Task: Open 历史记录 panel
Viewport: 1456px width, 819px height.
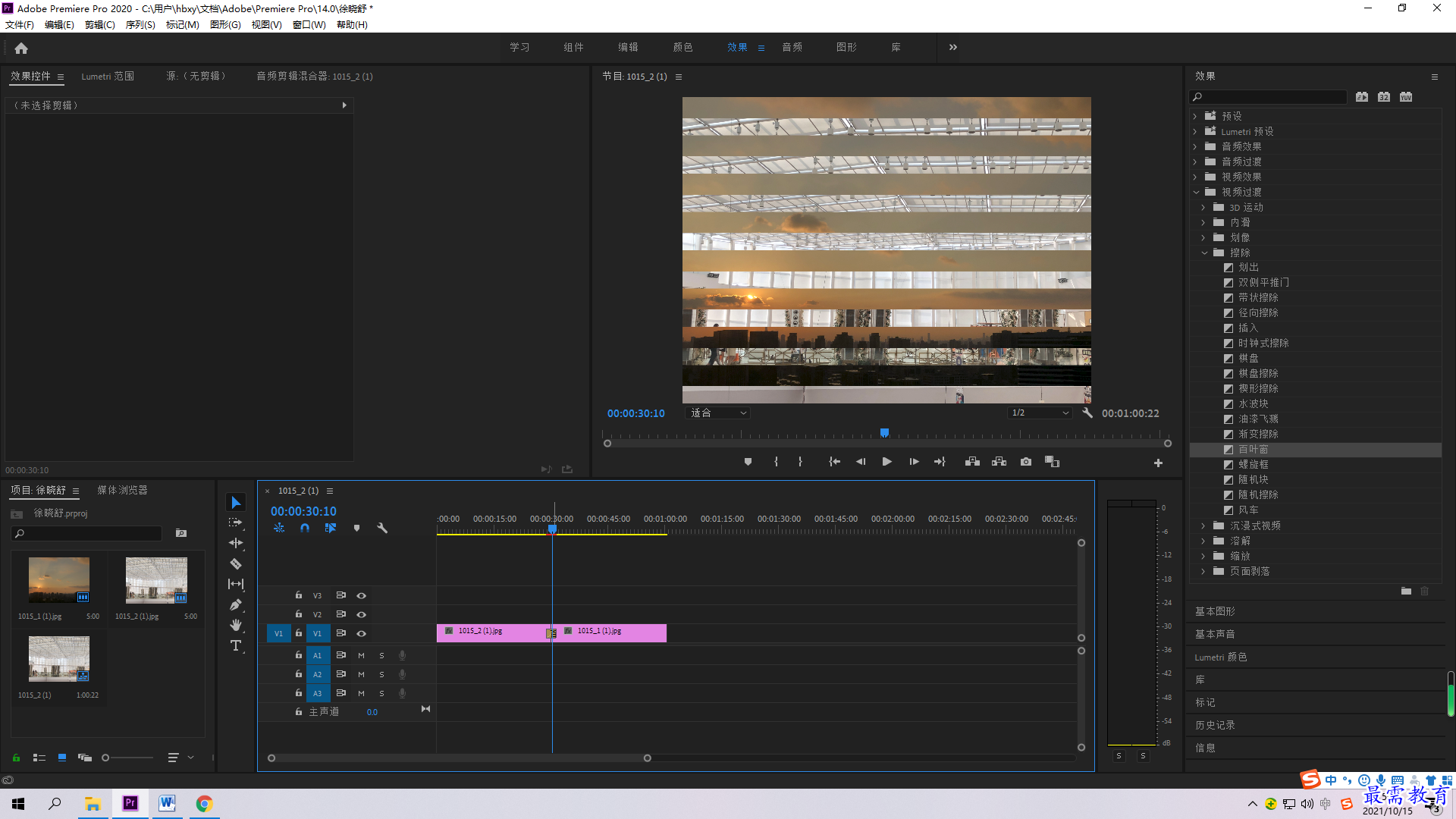Action: tap(1215, 726)
